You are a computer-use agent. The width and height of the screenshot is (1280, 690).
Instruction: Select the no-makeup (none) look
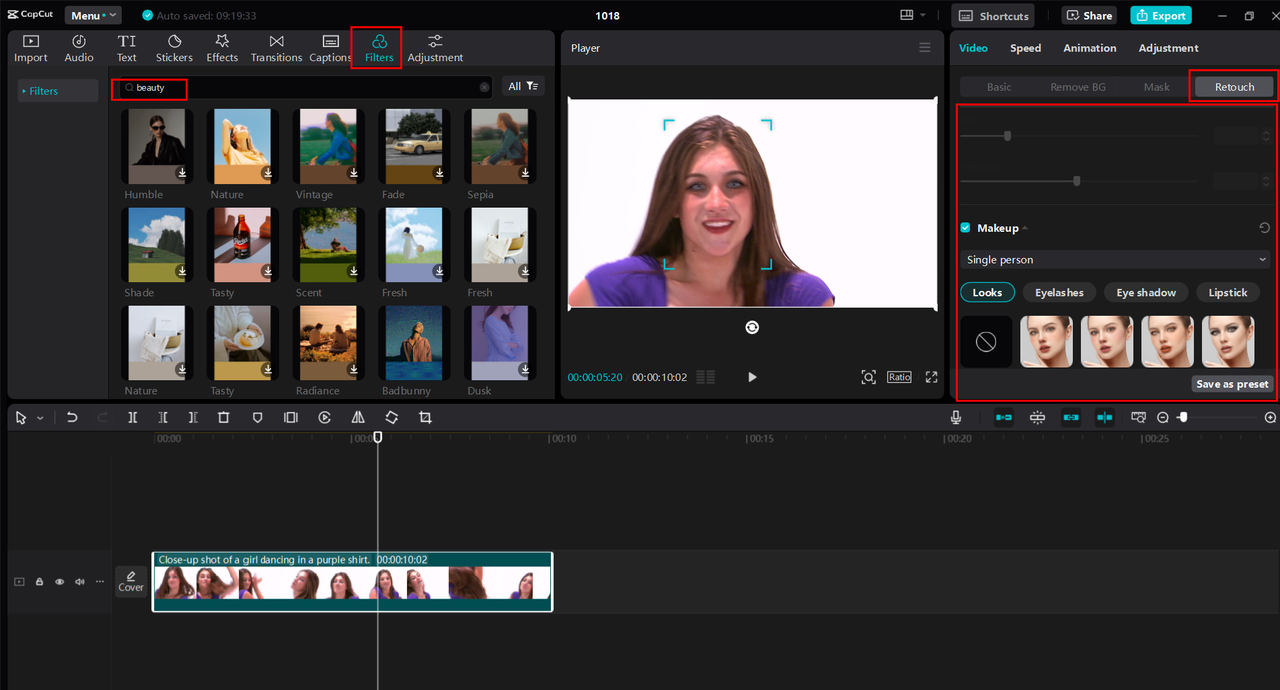click(x=986, y=342)
